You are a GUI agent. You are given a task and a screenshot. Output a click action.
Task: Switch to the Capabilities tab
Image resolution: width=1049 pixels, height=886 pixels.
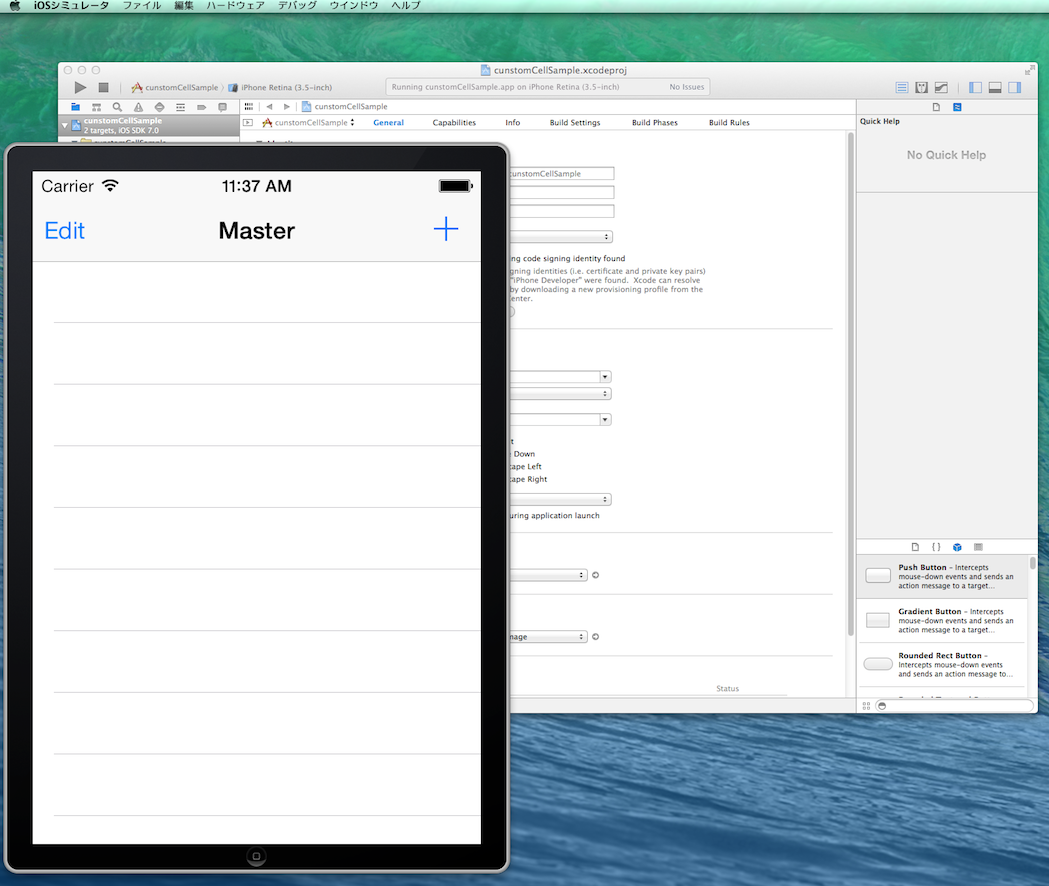pos(454,122)
